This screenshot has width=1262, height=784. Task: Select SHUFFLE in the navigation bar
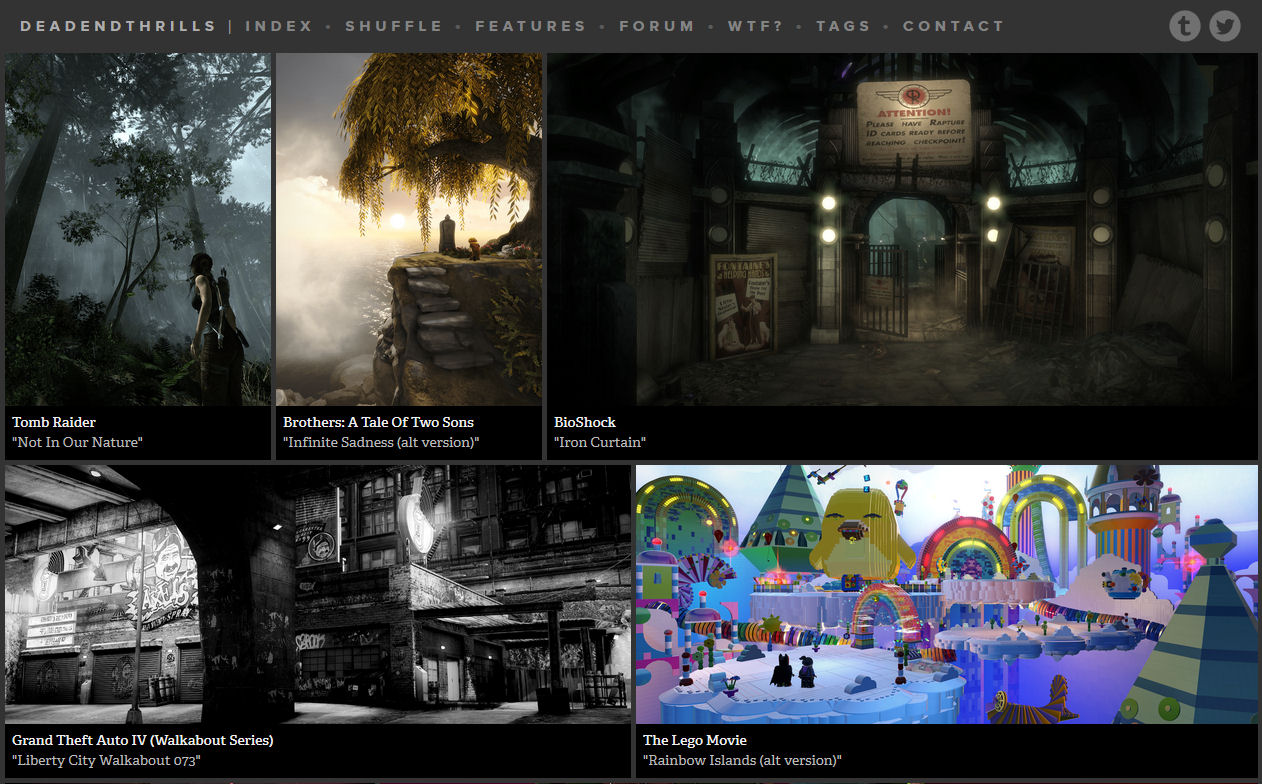pyautogui.click(x=393, y=26)
